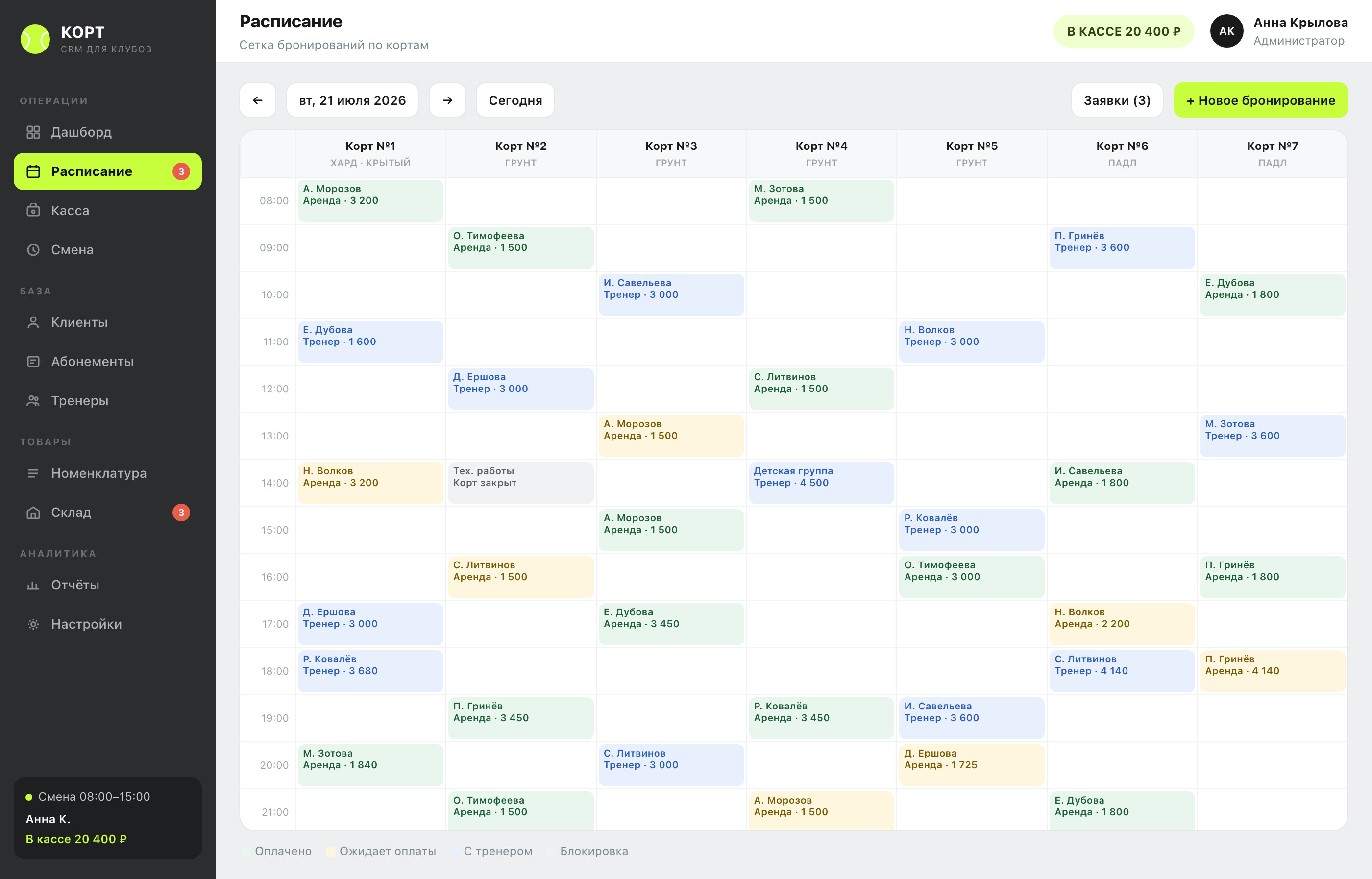Open М. Зотова Аренда 1 840 booking

pyautogui.click(x=370, y=765)
